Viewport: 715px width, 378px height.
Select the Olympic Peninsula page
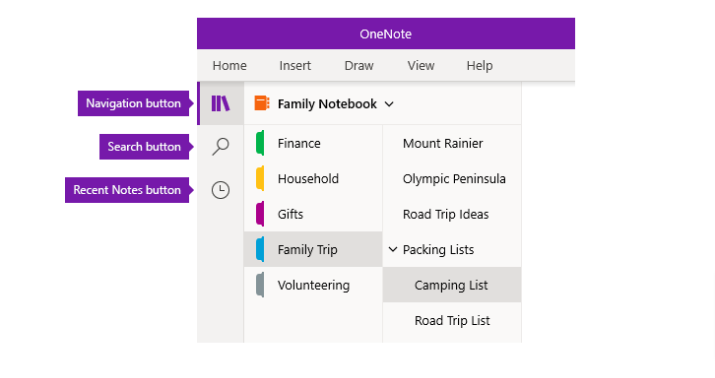click(x=452, y=178)
